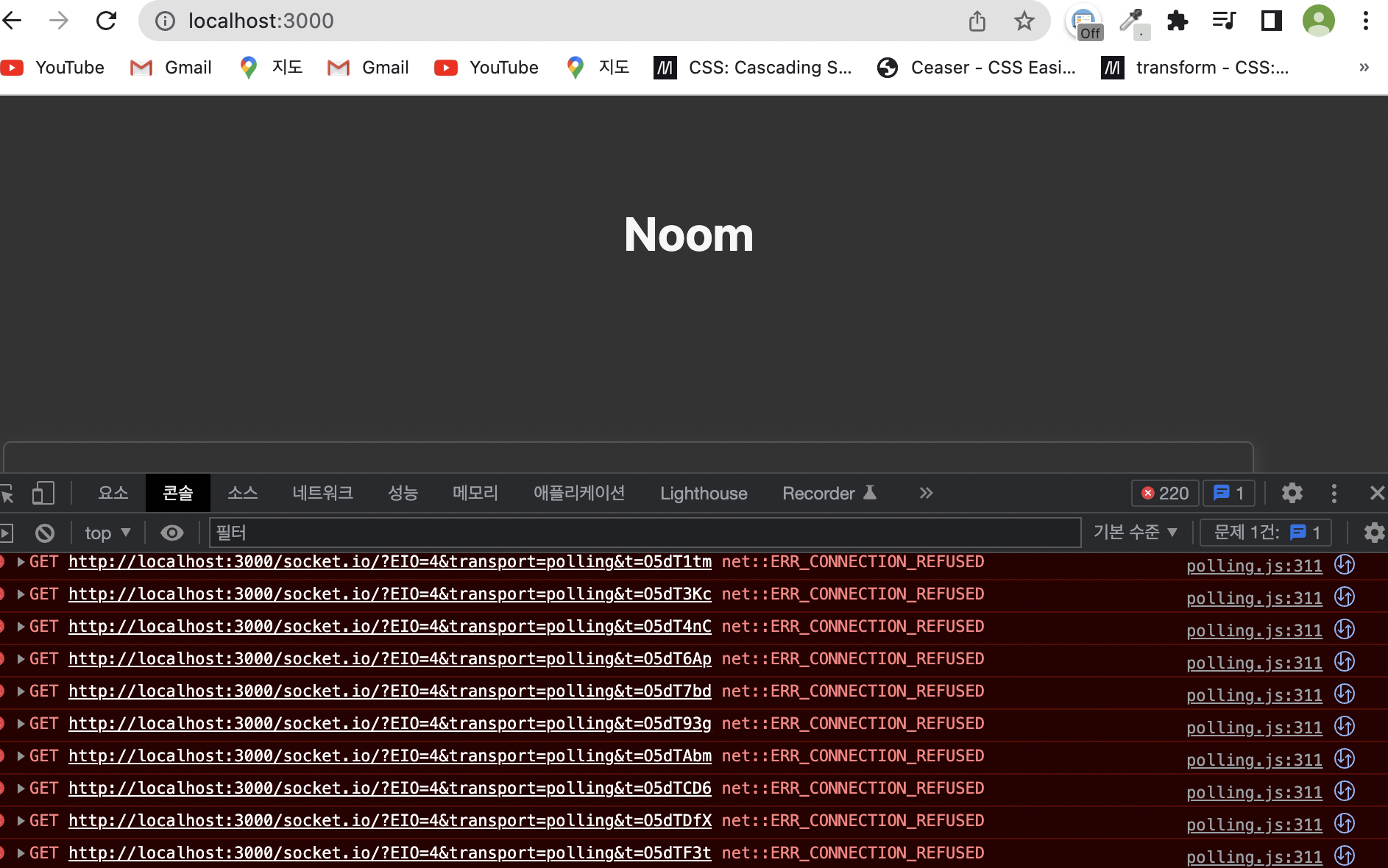Click the browser back arrow
The image size is (1388, 868).
(x=12, y=21)
